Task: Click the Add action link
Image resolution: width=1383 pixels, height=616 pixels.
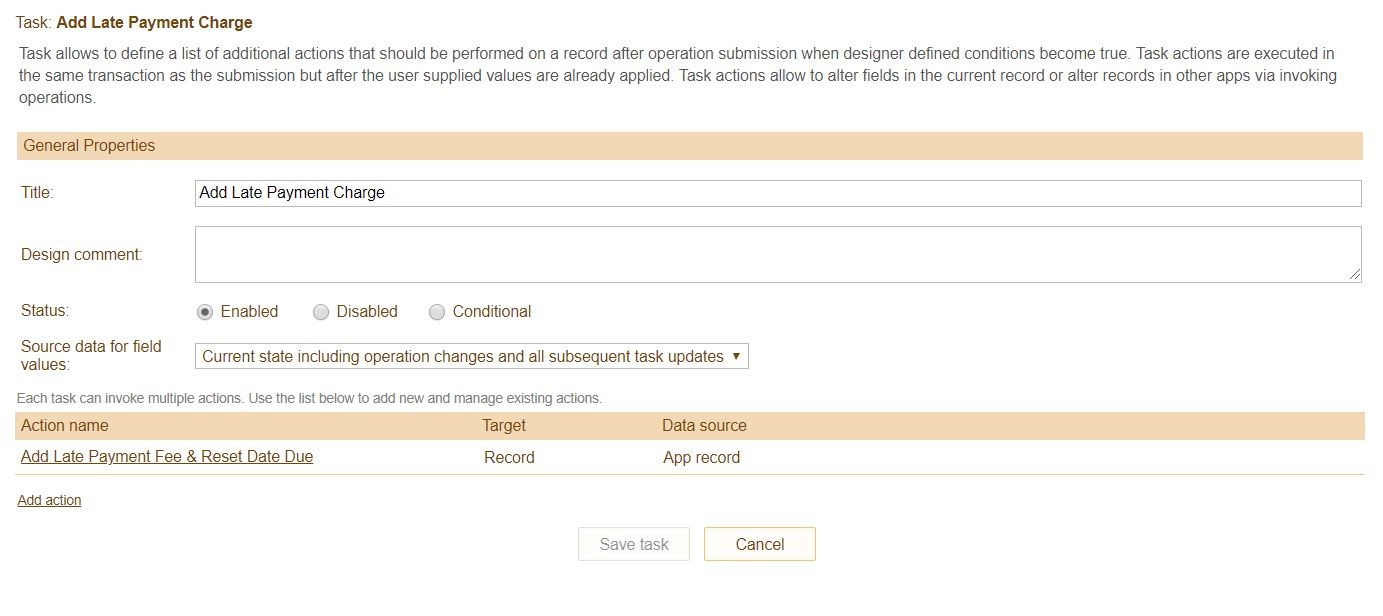Action: [x=49, y=500]
